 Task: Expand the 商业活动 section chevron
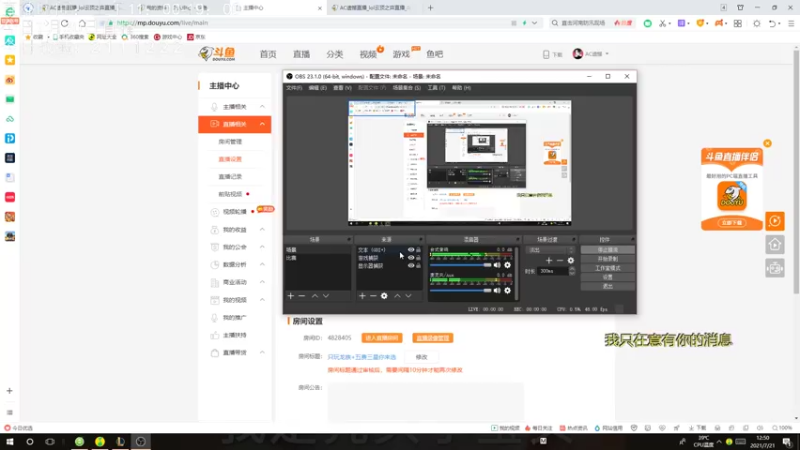click(262, 282)
